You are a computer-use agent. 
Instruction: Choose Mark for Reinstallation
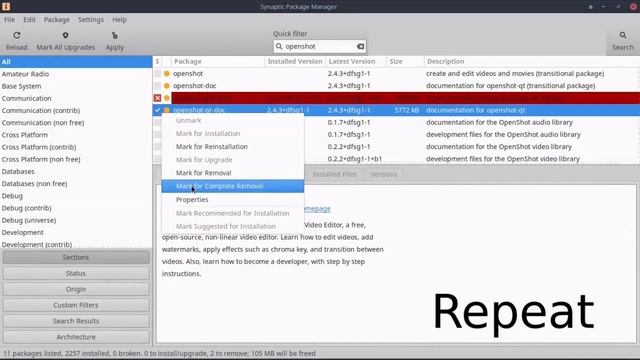(x=233, y=147)
